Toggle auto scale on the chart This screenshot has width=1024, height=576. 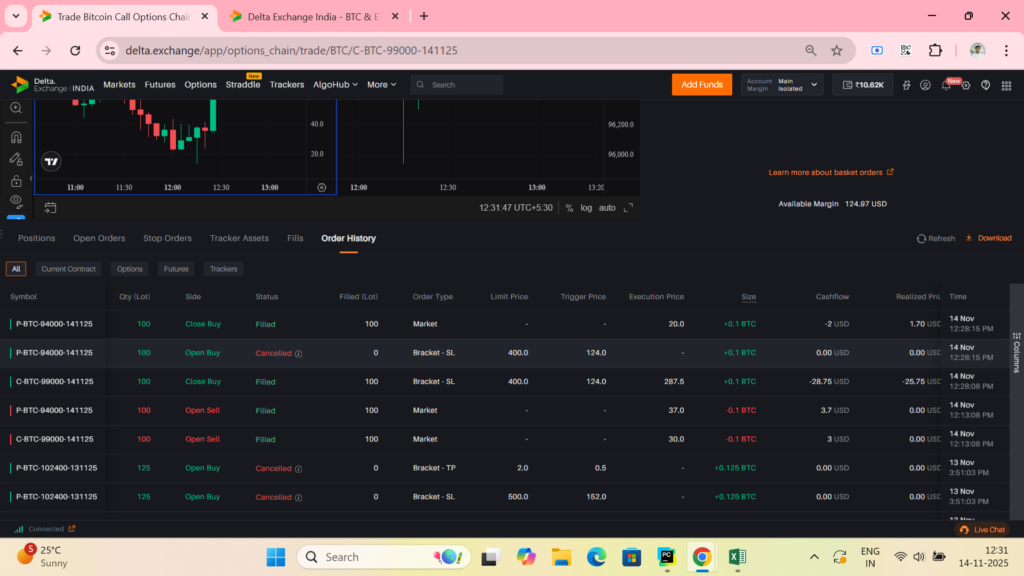[x=607, y=208]
